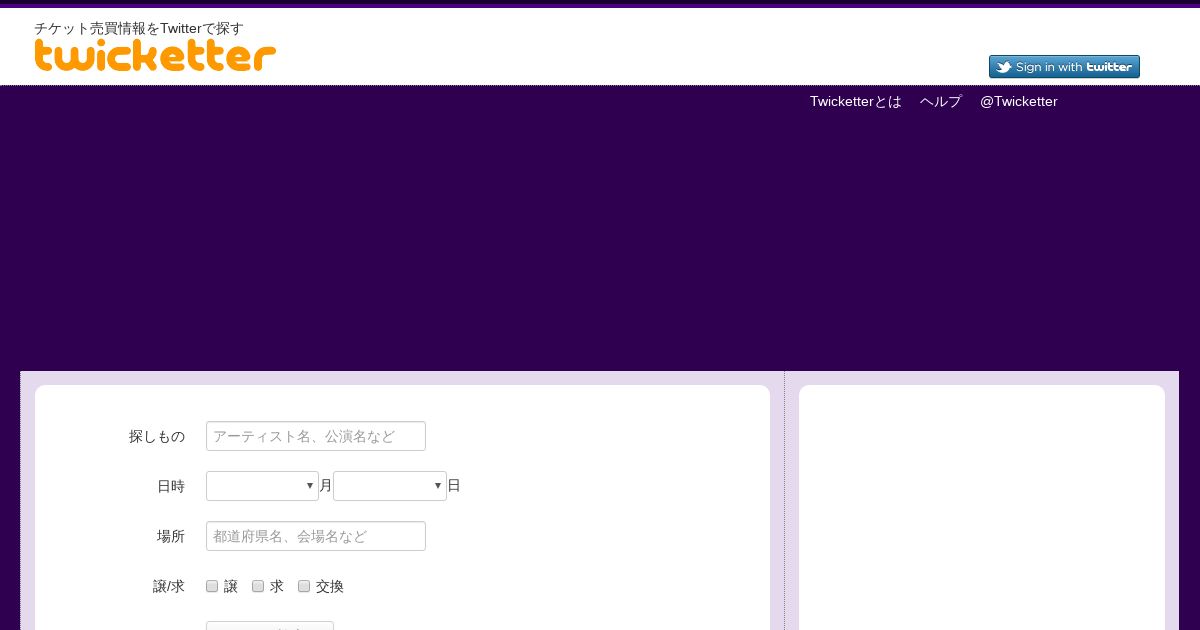
Task: Focus the 探しもの artist search field
Action: [316, 436]
